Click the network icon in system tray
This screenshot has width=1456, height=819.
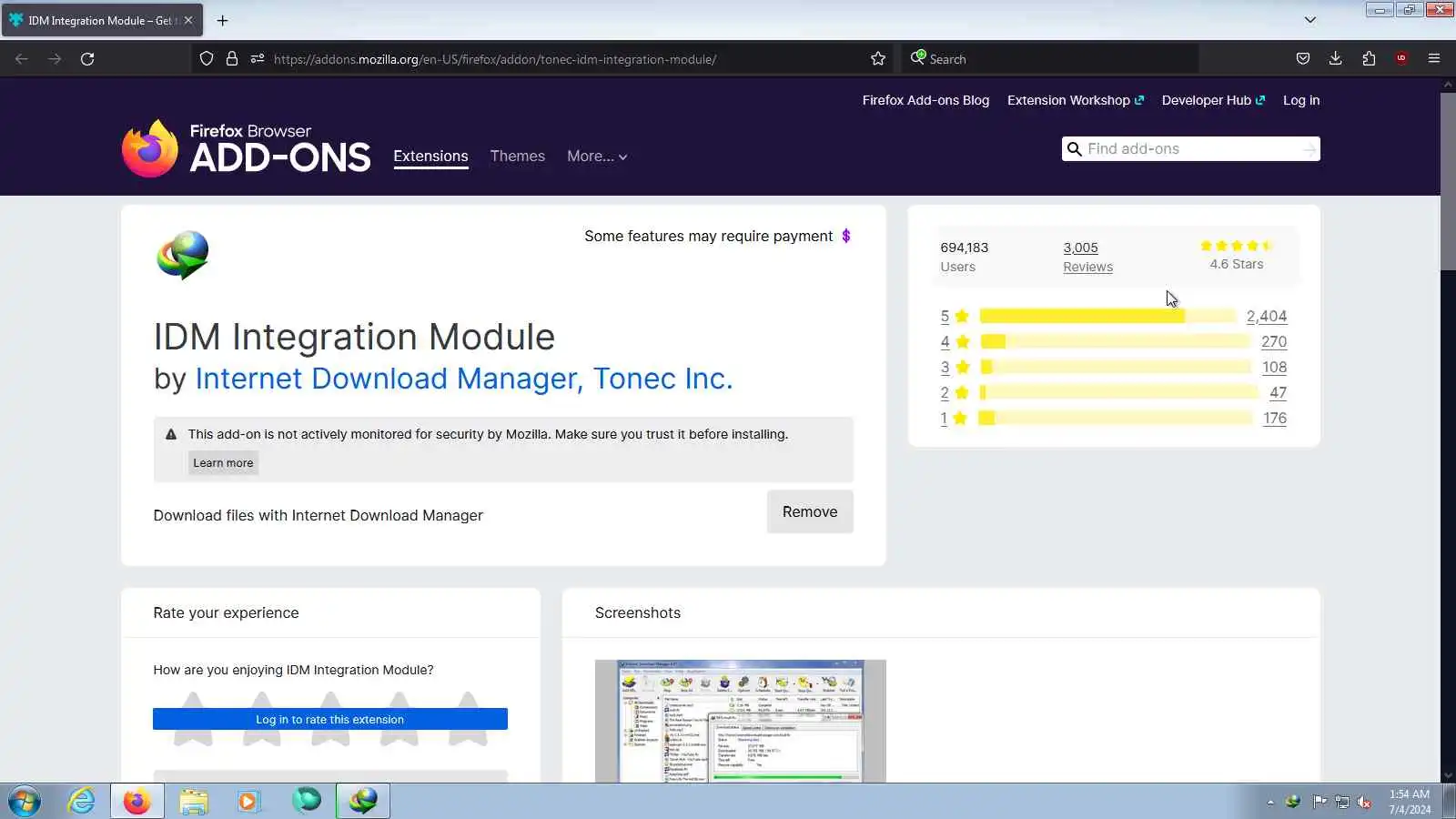pyautogui.click(x=1342, y=802)
